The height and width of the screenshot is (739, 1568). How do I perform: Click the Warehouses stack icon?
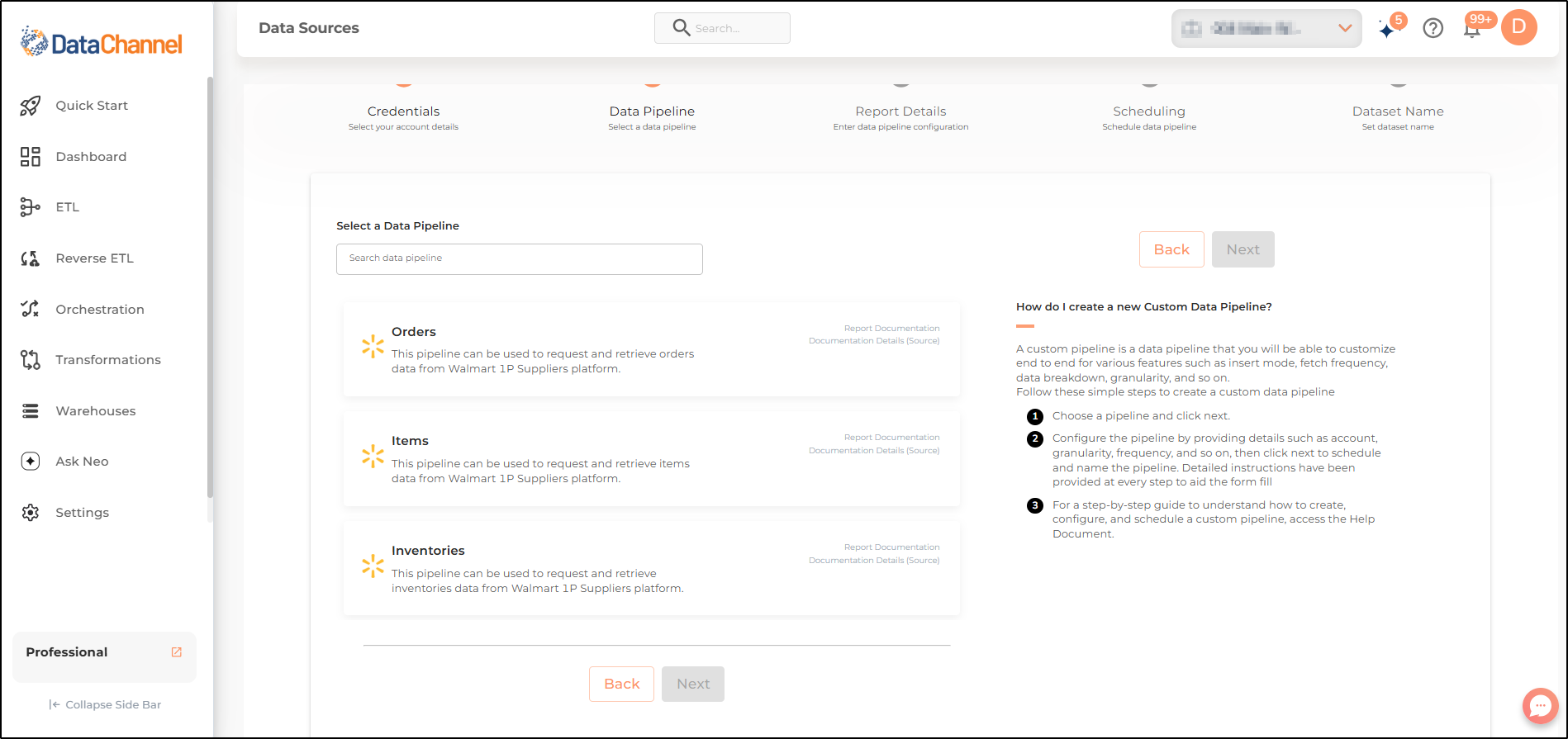(31, 411)
